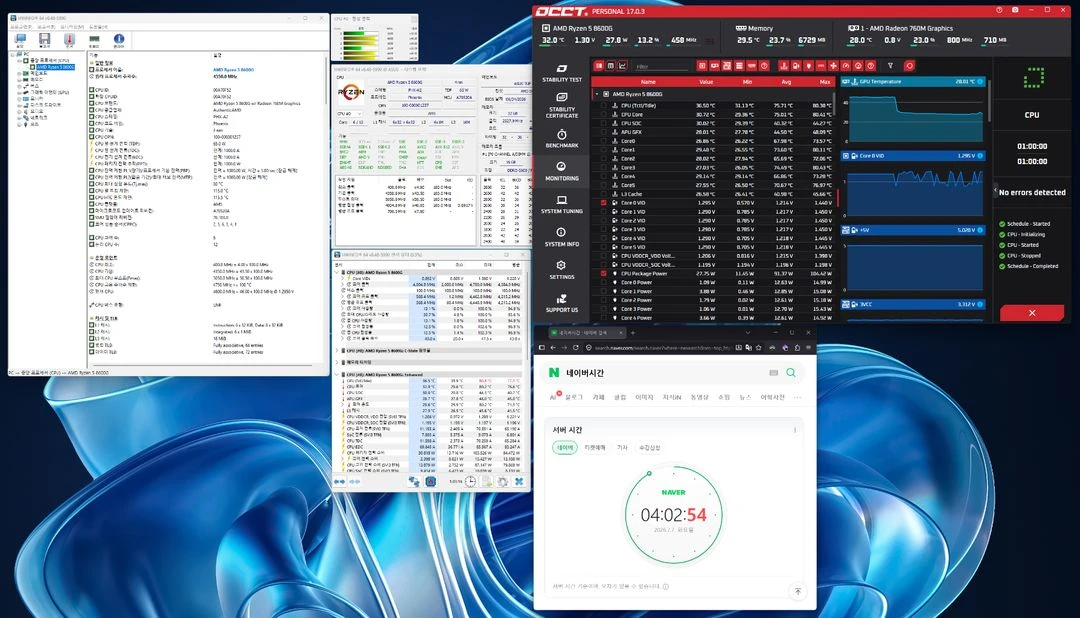Click red X button in OCCT test panel
1080x618 pixels.
[1032, 313]
